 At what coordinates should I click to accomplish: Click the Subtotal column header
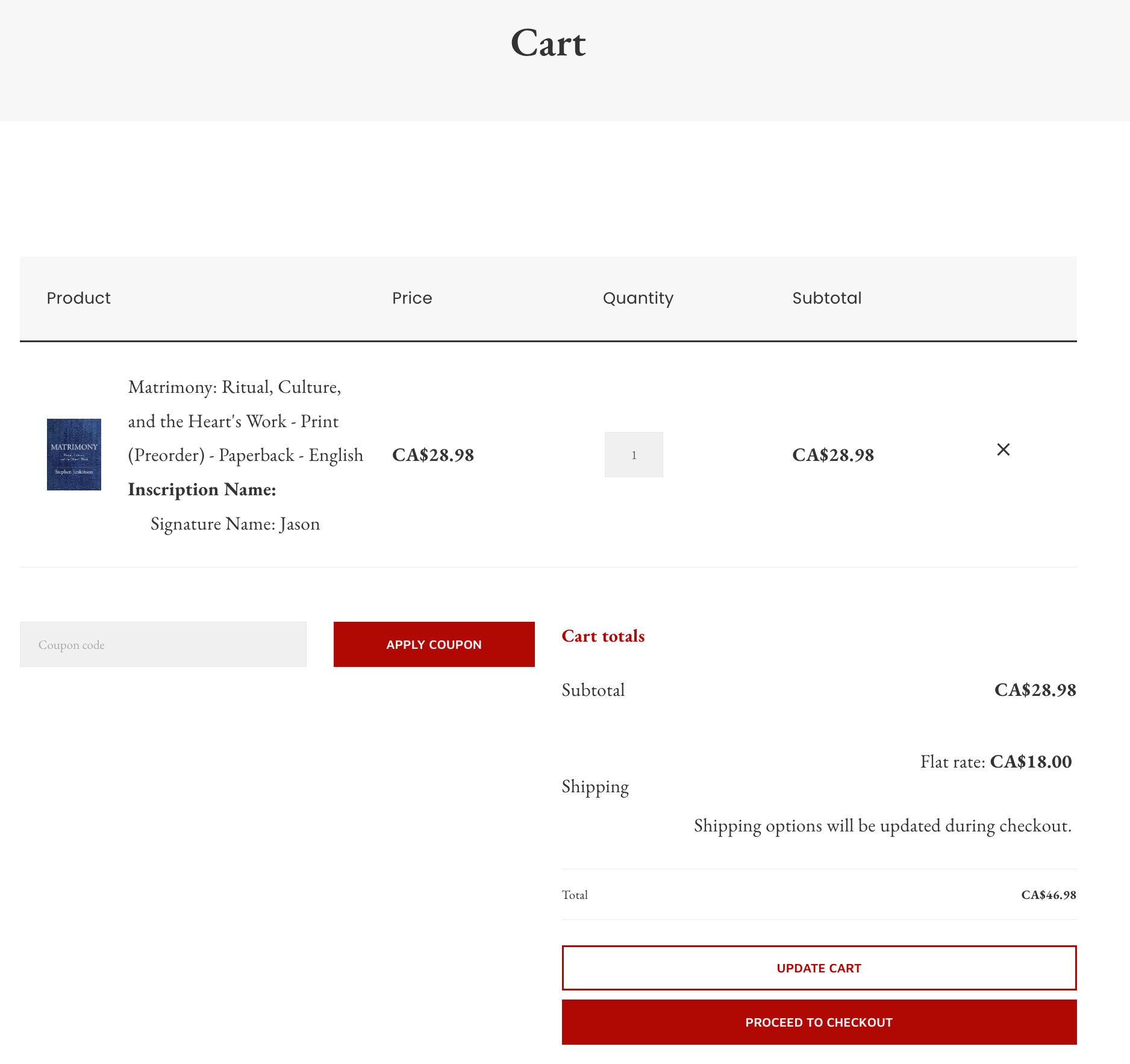tap(826, 298)
